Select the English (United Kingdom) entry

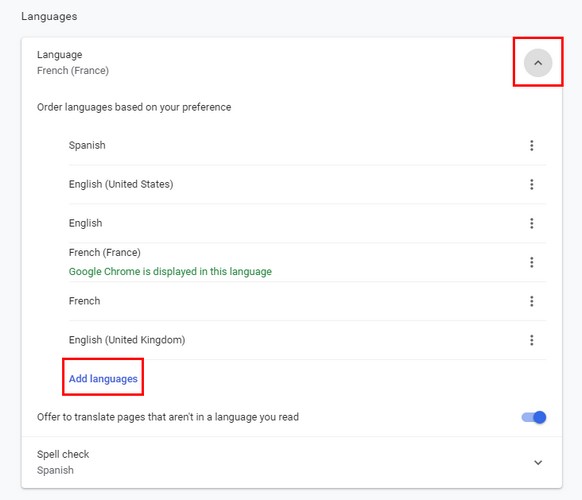point(307,340)
